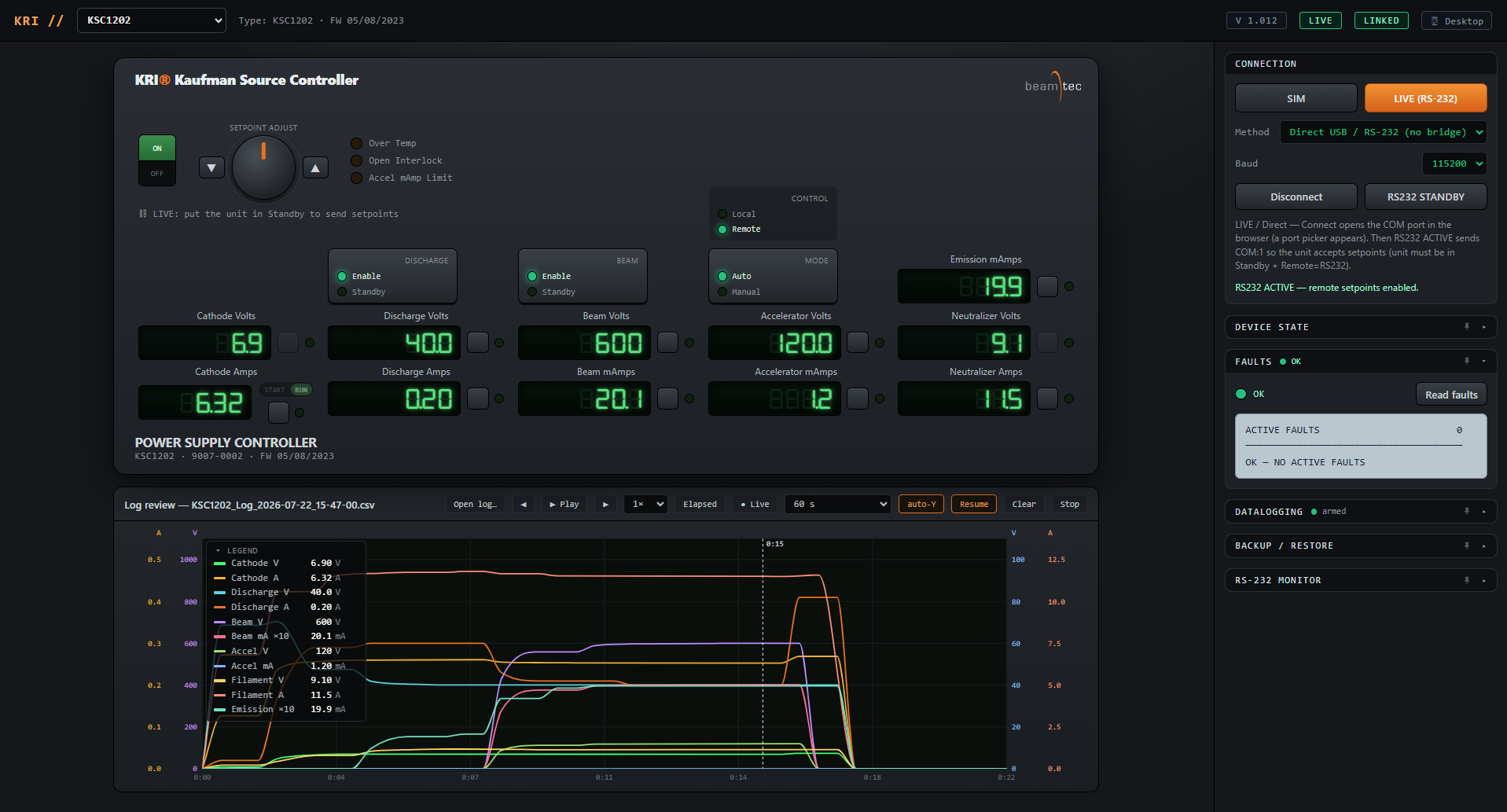The image size is (1507, 812).
Task: Play the log review
Action: 564,504
